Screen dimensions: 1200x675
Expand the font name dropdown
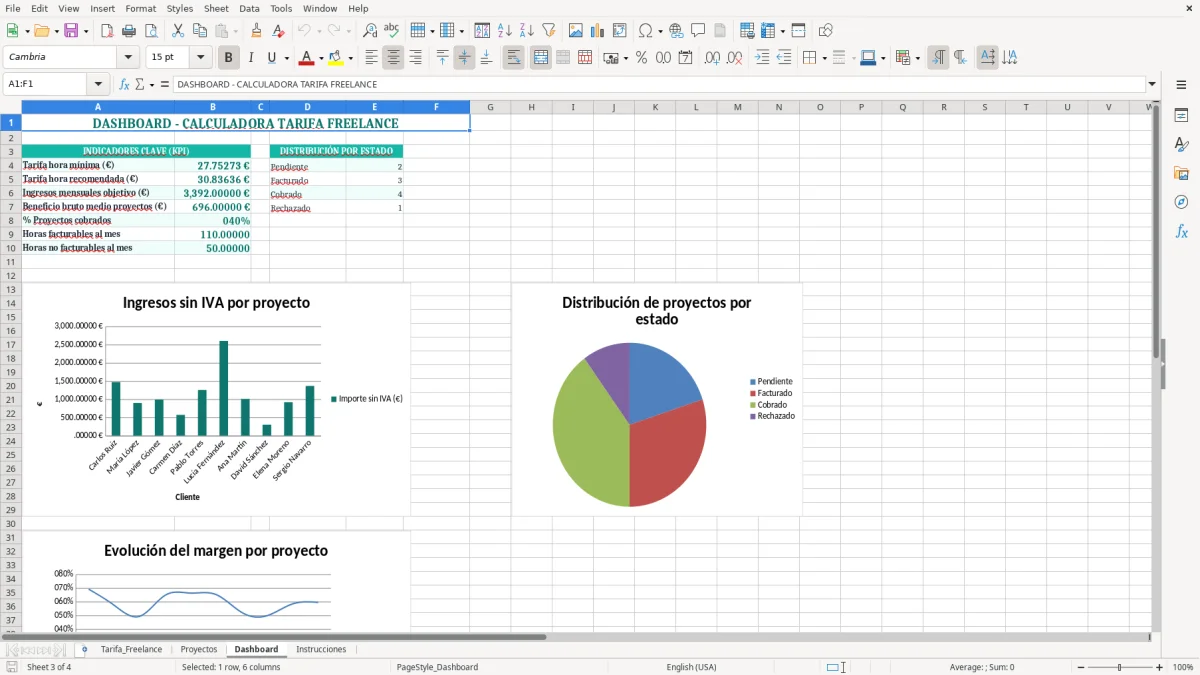[129, 58]
